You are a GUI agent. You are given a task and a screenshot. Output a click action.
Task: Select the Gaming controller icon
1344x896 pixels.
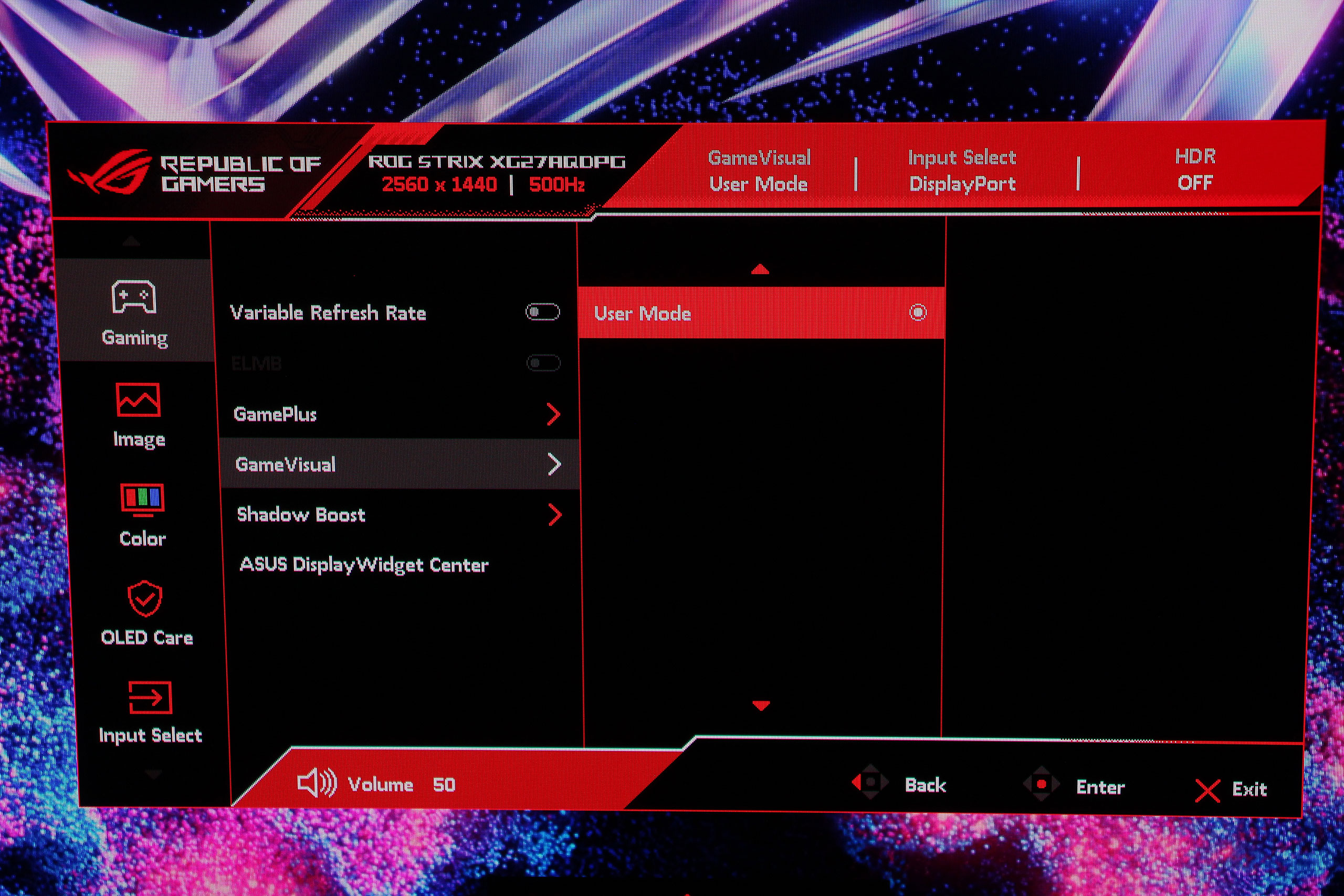pos(134,297)
